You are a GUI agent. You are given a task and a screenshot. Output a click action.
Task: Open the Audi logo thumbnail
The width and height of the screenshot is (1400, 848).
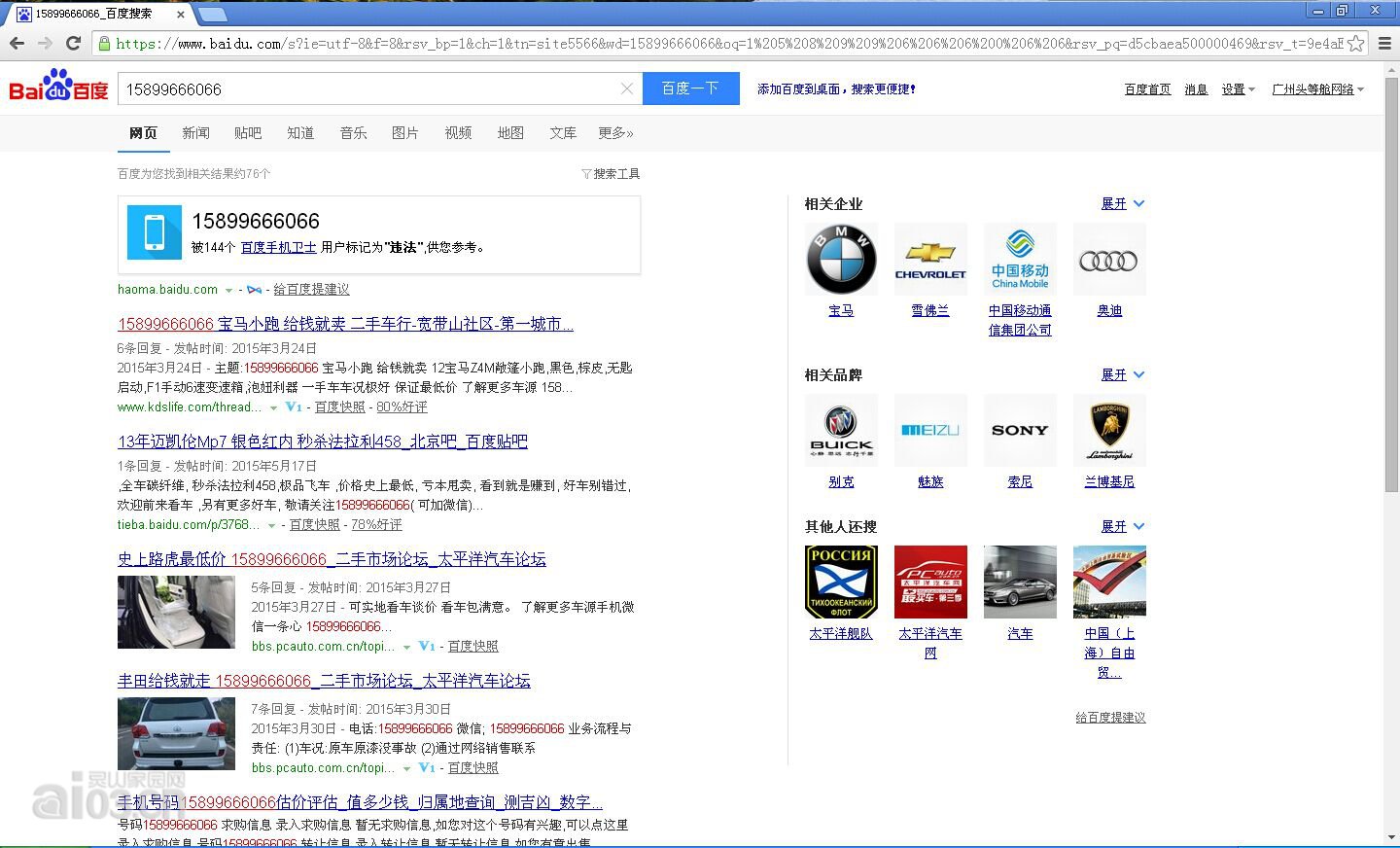(1109, 260)
